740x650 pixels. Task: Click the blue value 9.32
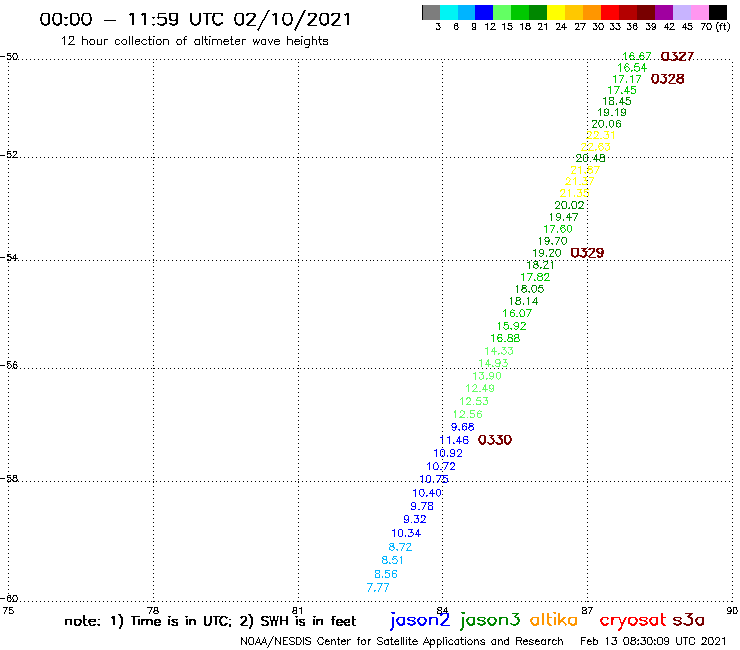click(415, 519)
